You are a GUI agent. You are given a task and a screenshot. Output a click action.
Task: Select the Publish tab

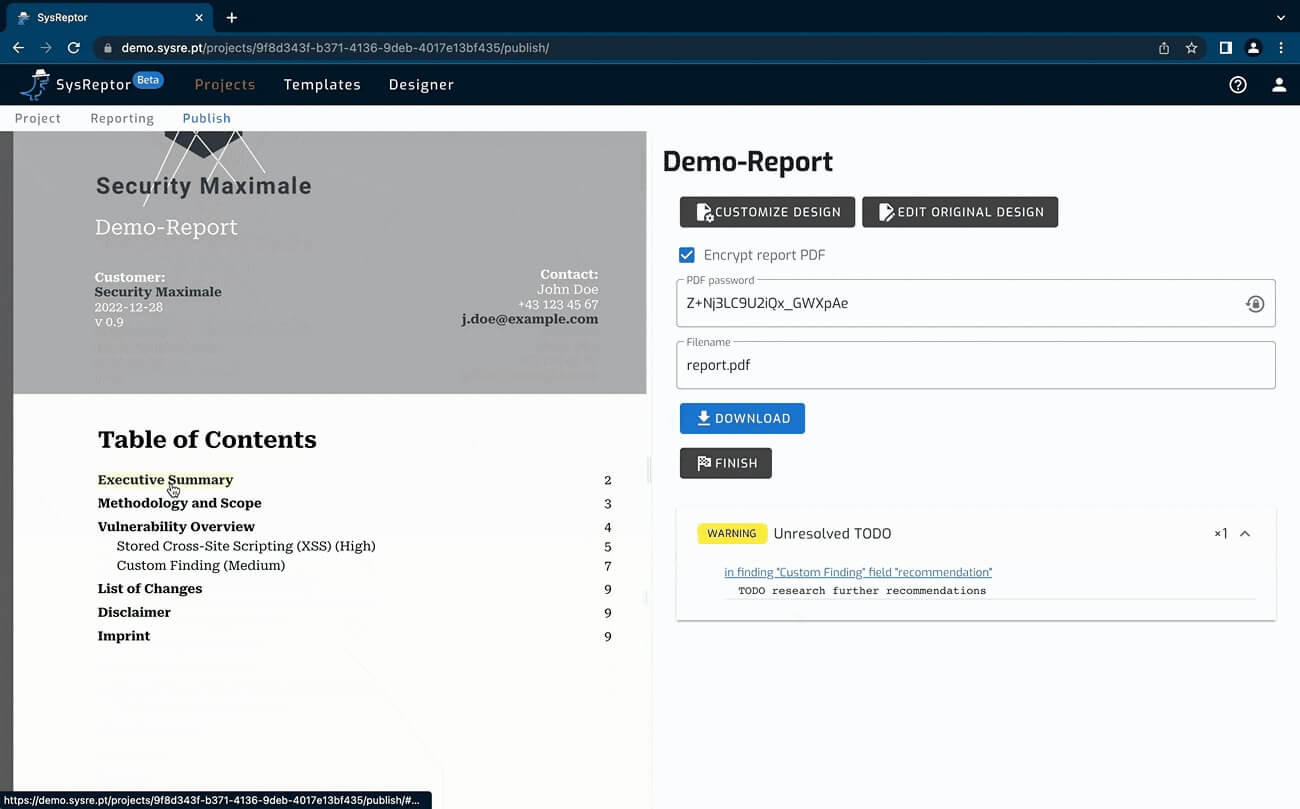pyautogui.click(x=206, y=118)
